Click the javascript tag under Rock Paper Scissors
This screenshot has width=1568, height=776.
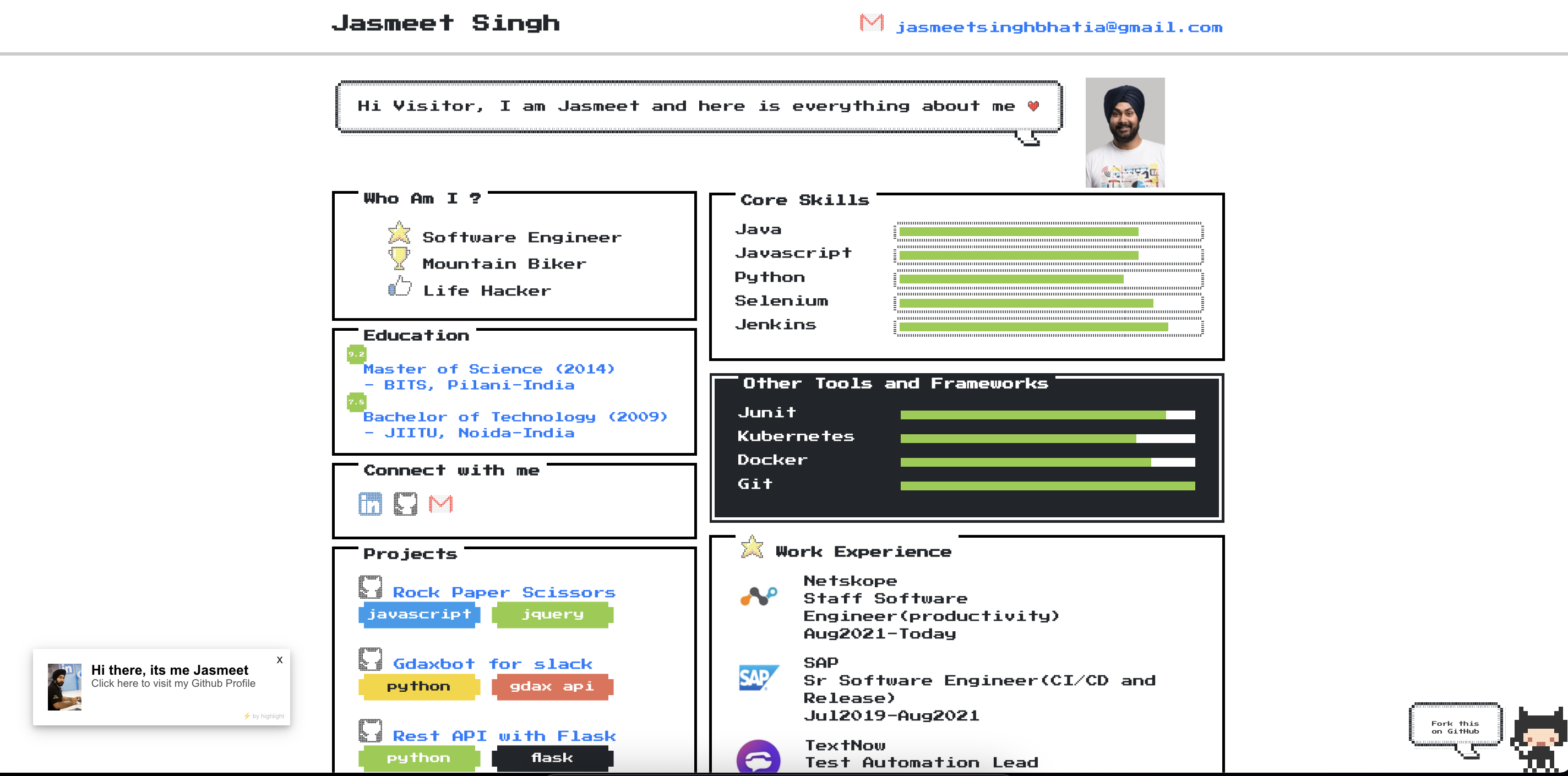coord(420,615)
